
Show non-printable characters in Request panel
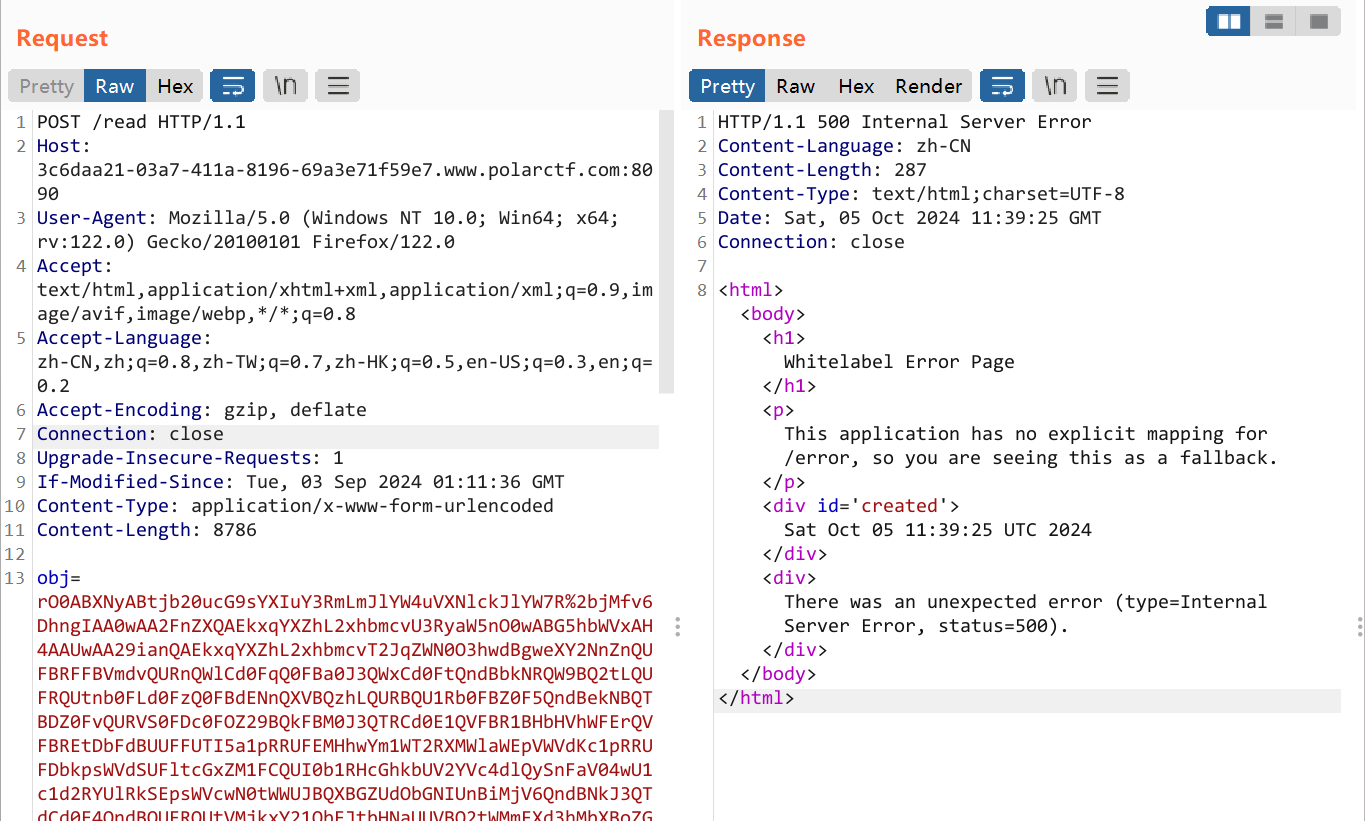(x=286, y=86)
